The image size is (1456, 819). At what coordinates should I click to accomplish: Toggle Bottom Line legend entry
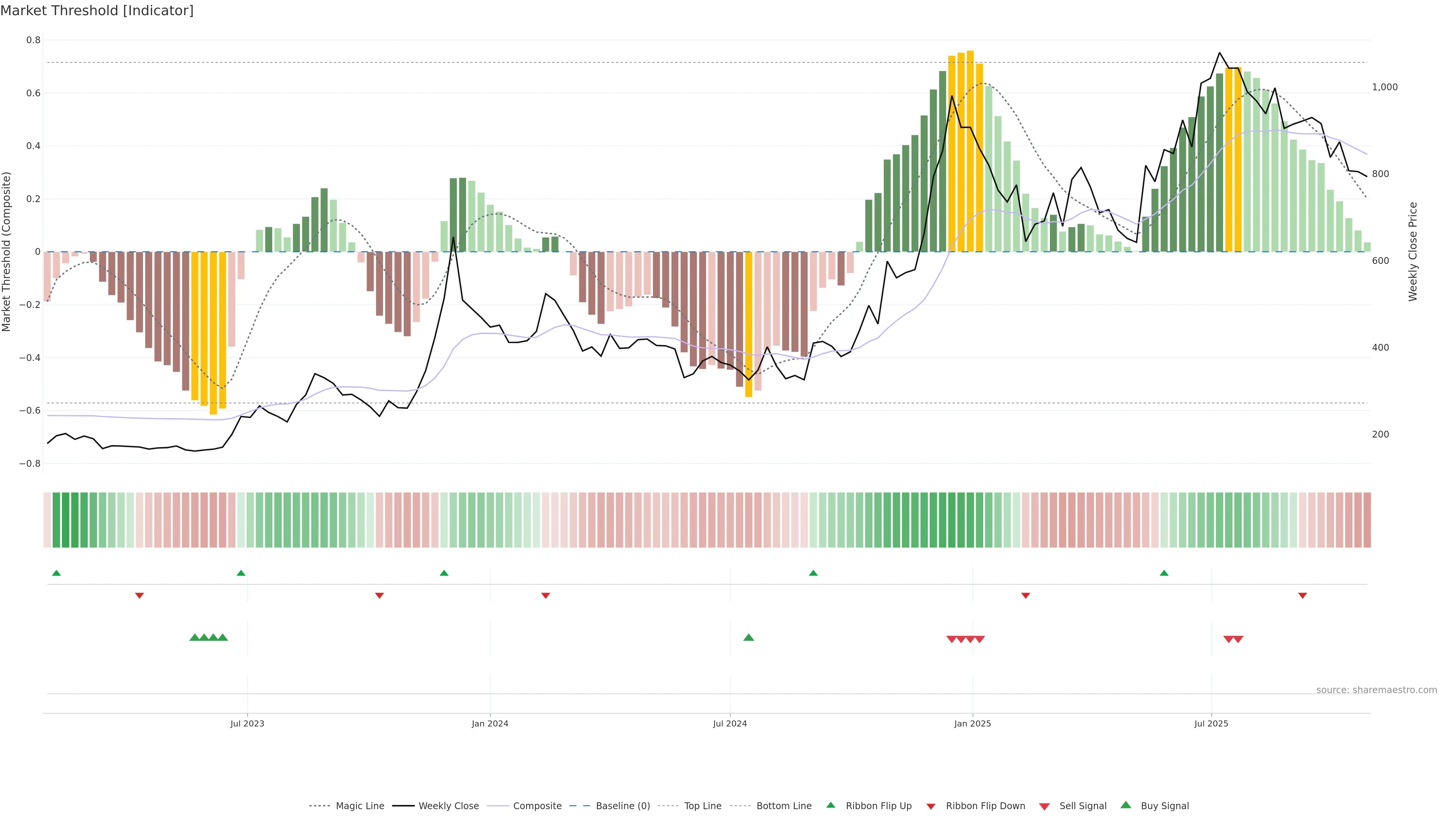tap(783, 806)
